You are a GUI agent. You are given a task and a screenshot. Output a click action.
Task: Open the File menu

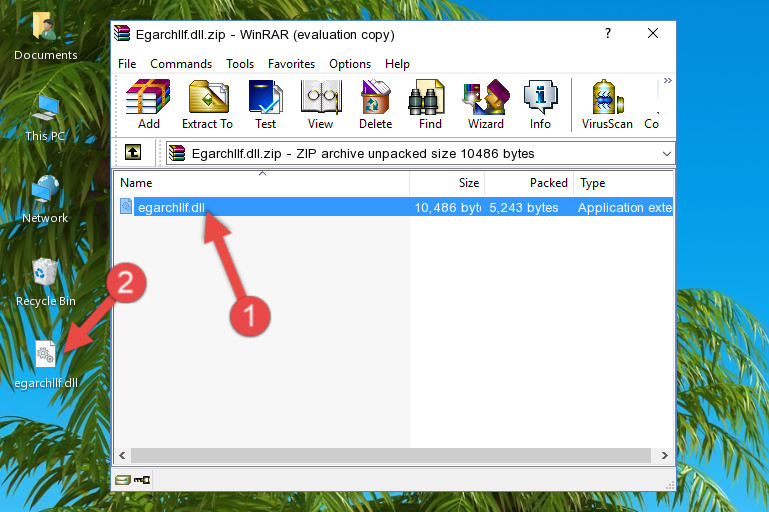[127, 64]
